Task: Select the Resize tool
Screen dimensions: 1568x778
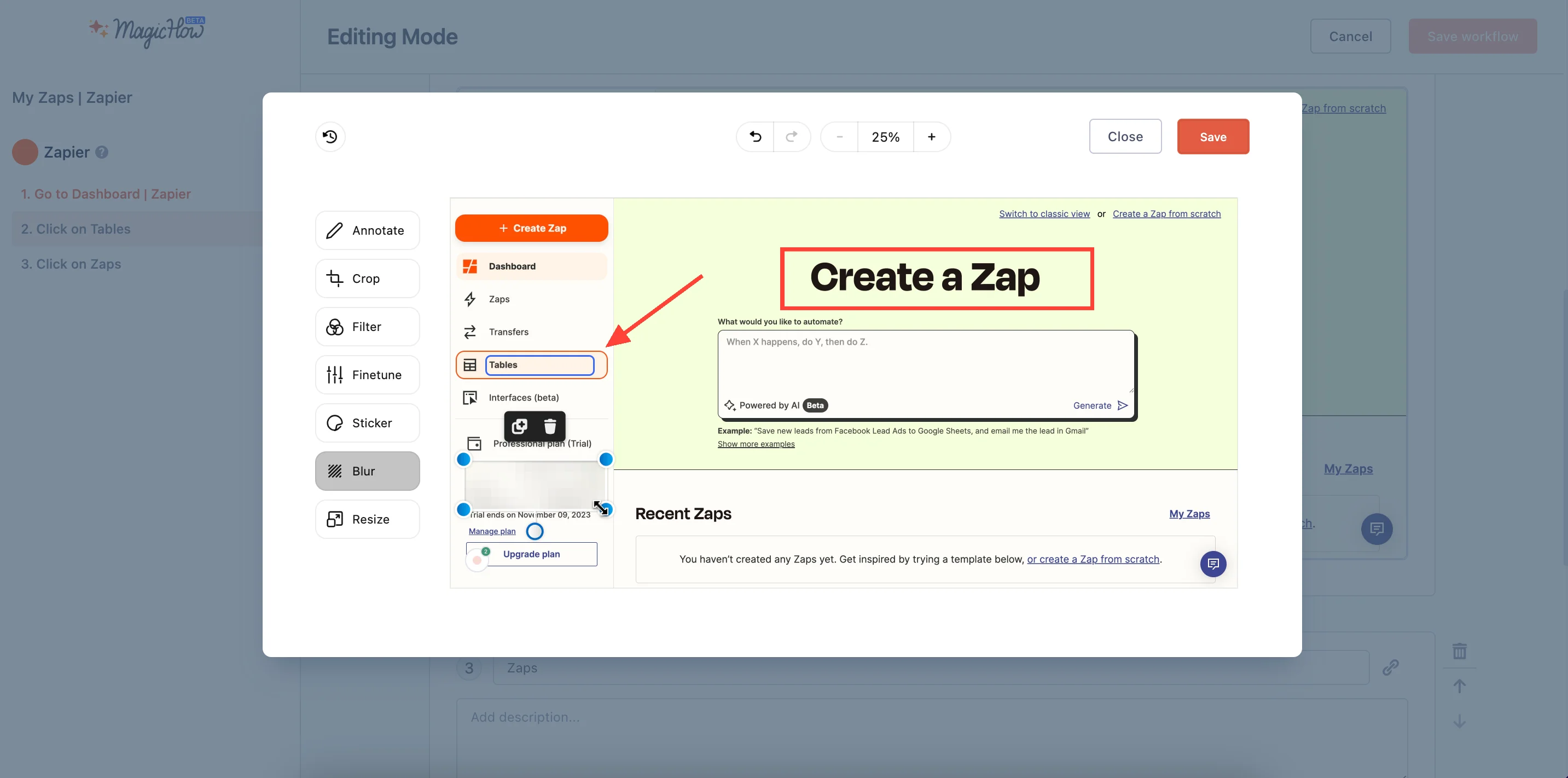Action: tap(367, 519)
